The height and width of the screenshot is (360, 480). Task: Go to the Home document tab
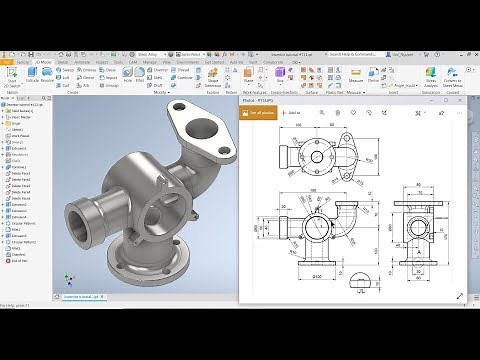(57, 297)
